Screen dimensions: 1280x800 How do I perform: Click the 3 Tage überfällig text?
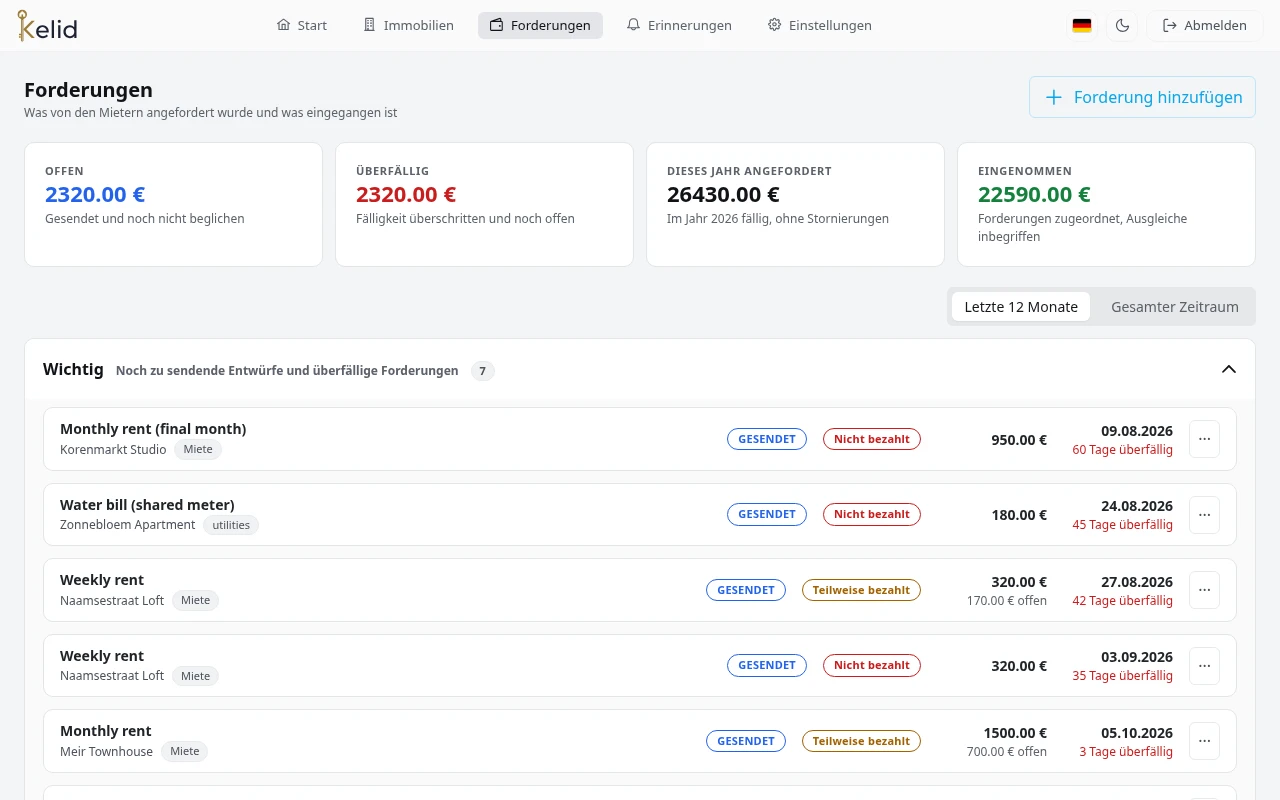(x=1126, y=751)
